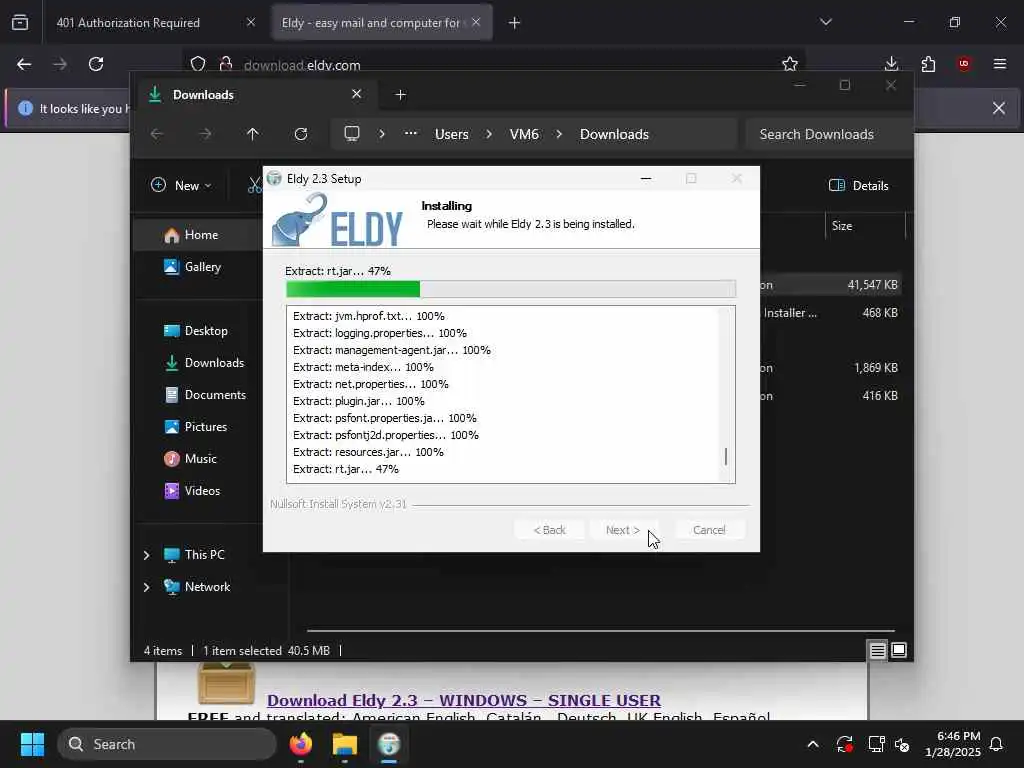Viewport: 1024px width, 768px height.
Task: Select the 468 KB Installer file row
Action: pyautogui.click(x=831, y=313)
